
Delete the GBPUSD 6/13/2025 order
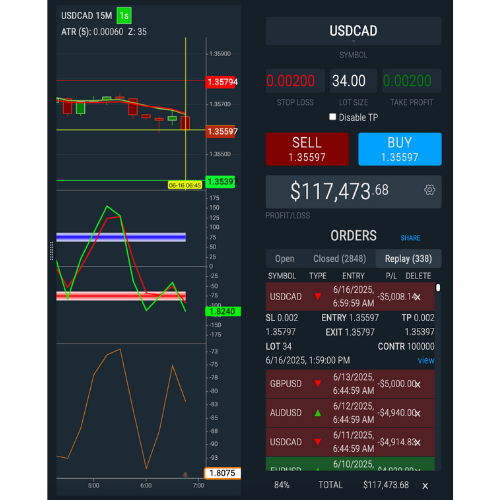click(x=417, y=384)
